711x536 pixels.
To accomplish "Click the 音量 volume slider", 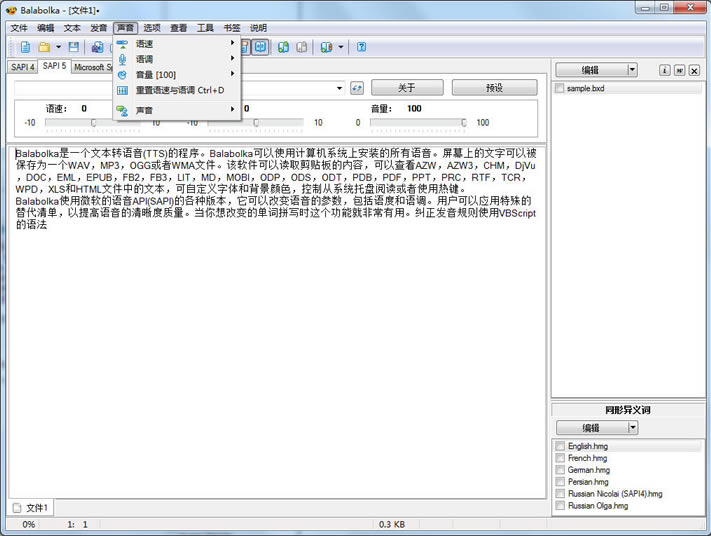I will [420, 123].
